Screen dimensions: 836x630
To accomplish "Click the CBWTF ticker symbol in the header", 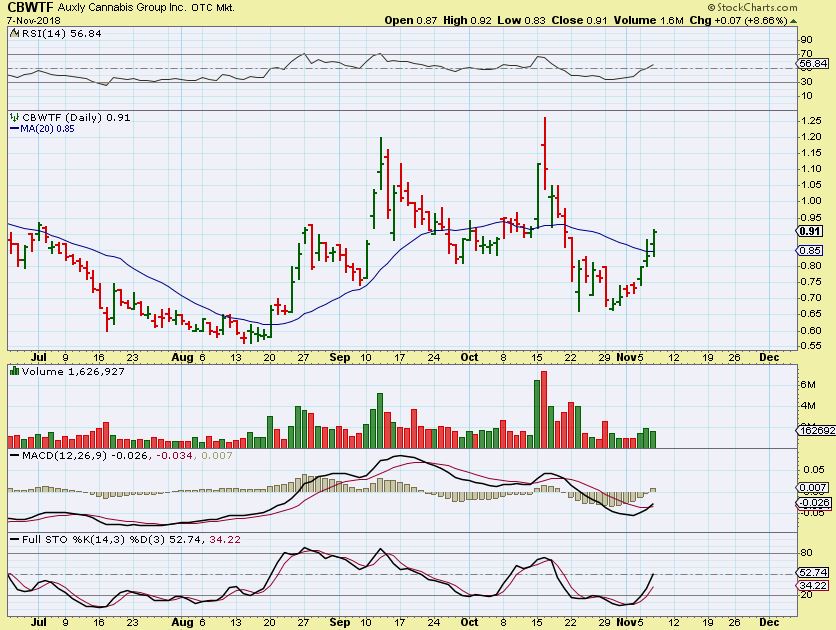I will (30, 7).
